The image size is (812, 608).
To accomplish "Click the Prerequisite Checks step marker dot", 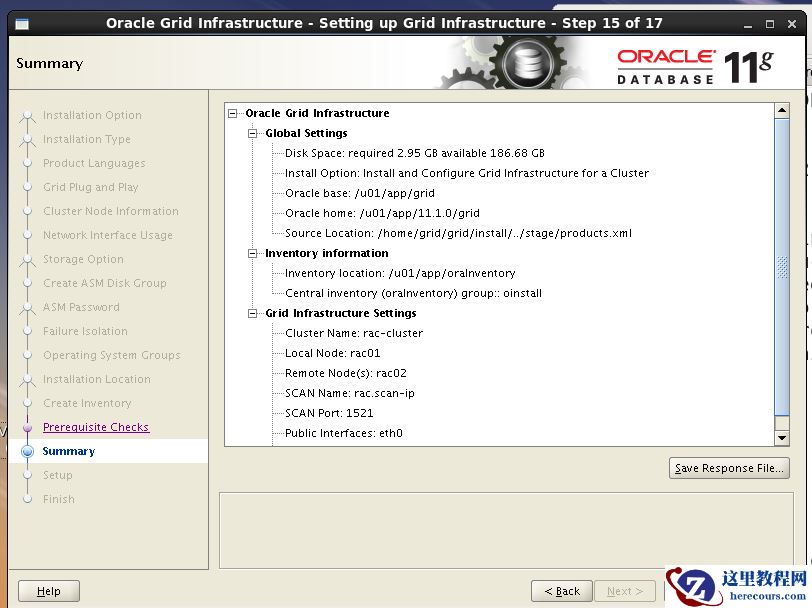I will [x=27, y=427].
